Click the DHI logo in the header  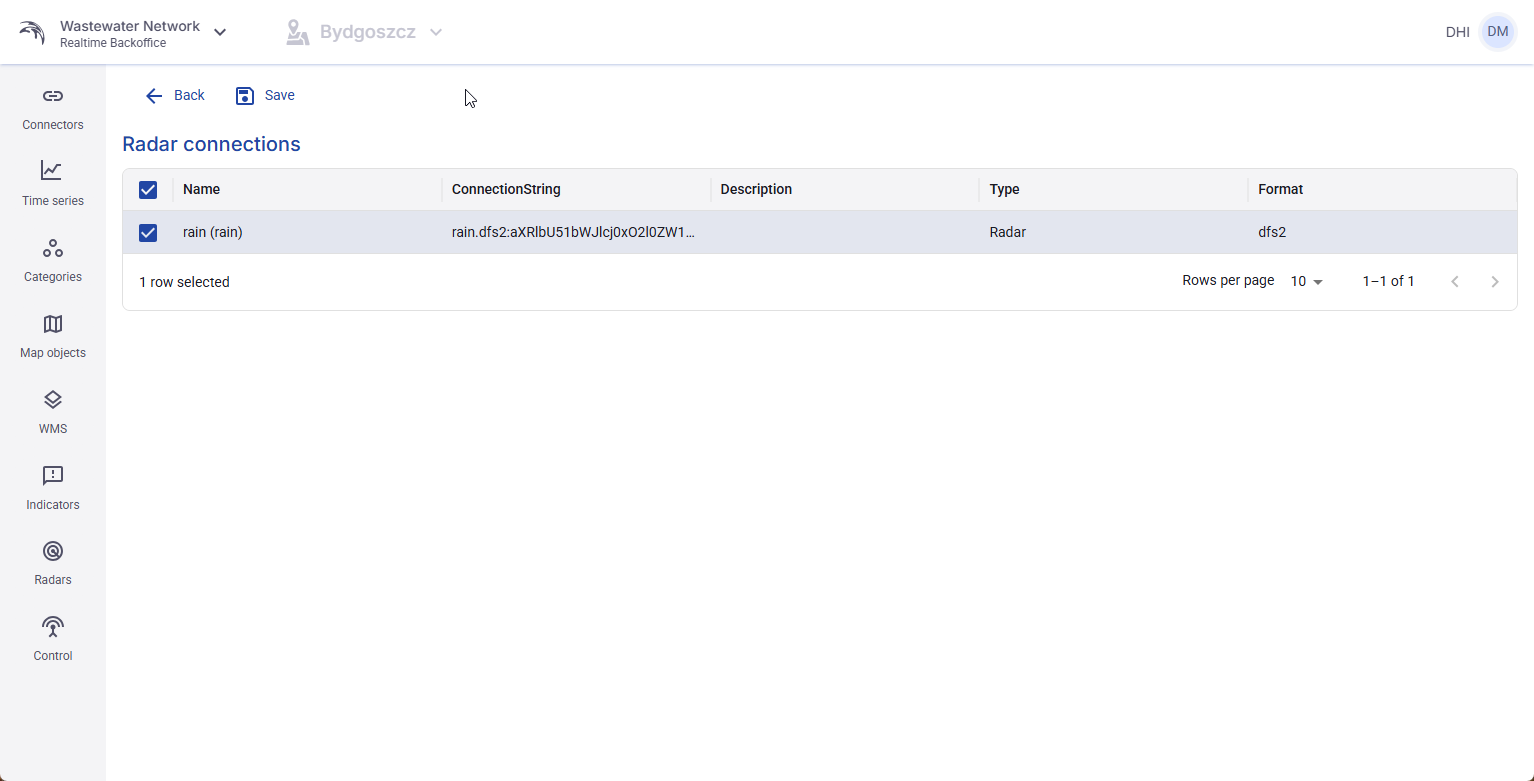(x=32, y=33)
